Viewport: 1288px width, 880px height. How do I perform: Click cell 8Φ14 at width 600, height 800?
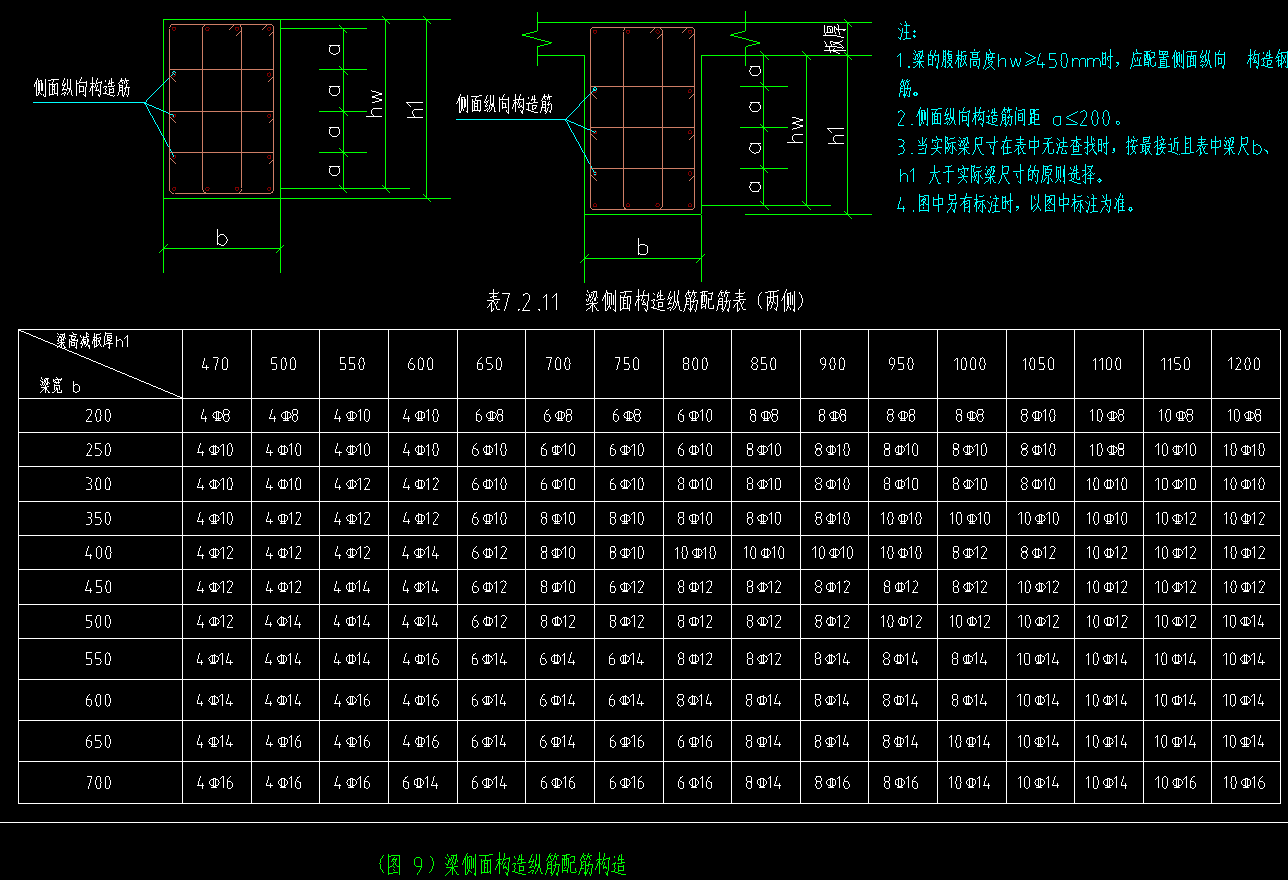(x=695, y=701)
